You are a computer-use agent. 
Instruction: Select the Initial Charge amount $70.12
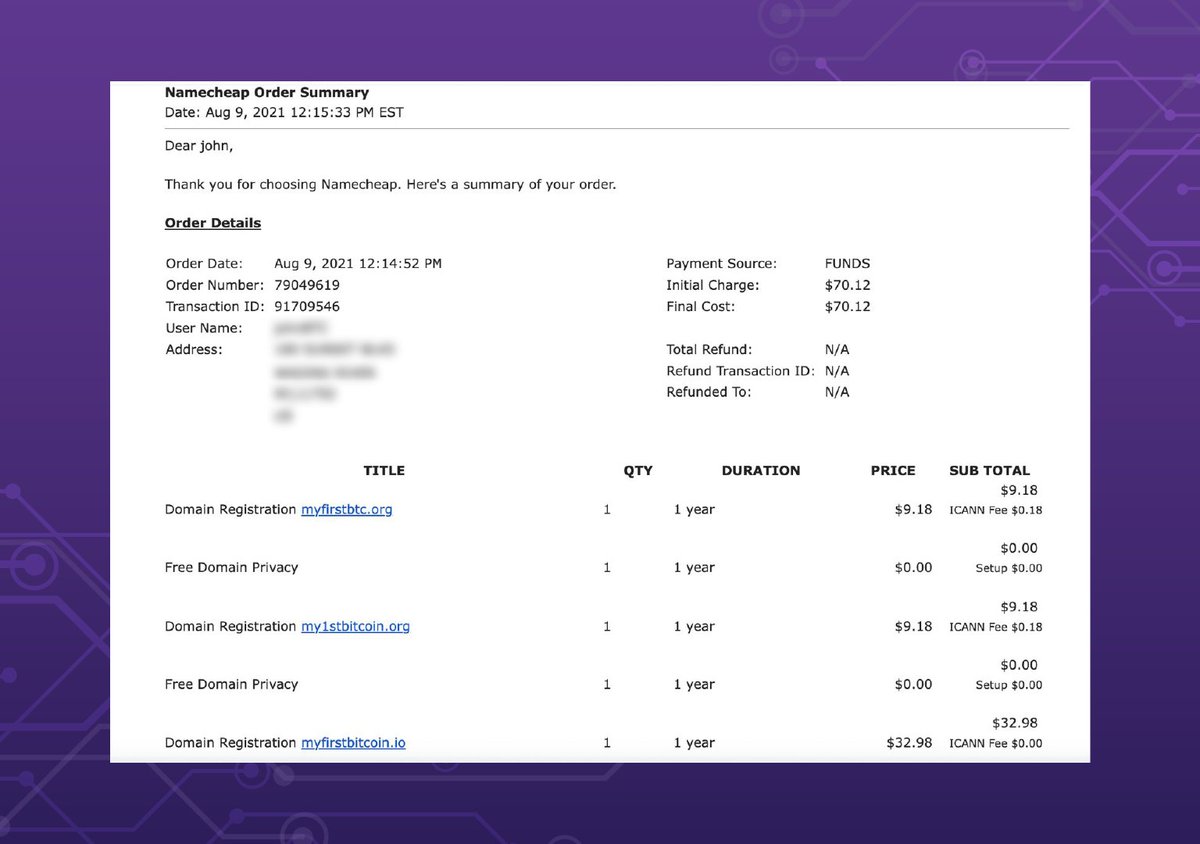pyautogui.click(x=847, y=286)
